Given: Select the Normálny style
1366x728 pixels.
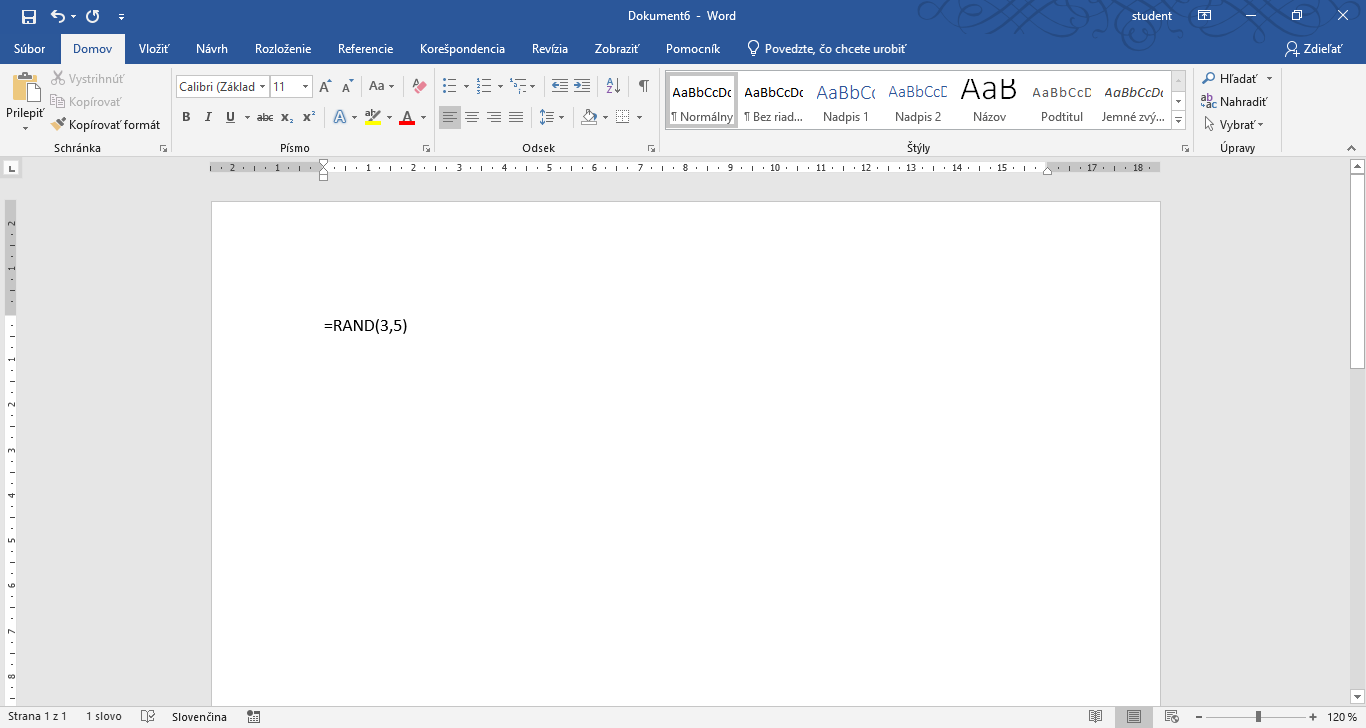Looking at the screenshot, I should (x=702, y=100).
